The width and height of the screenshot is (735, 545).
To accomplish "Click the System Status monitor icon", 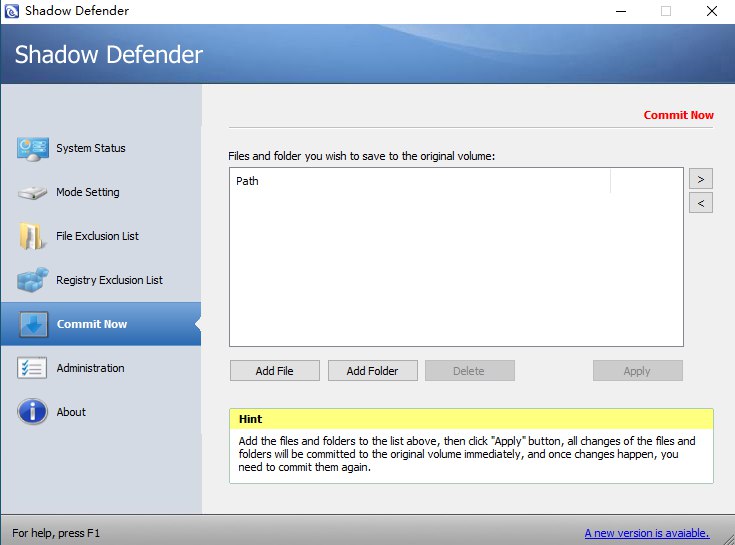I will (x=33, y=149).
